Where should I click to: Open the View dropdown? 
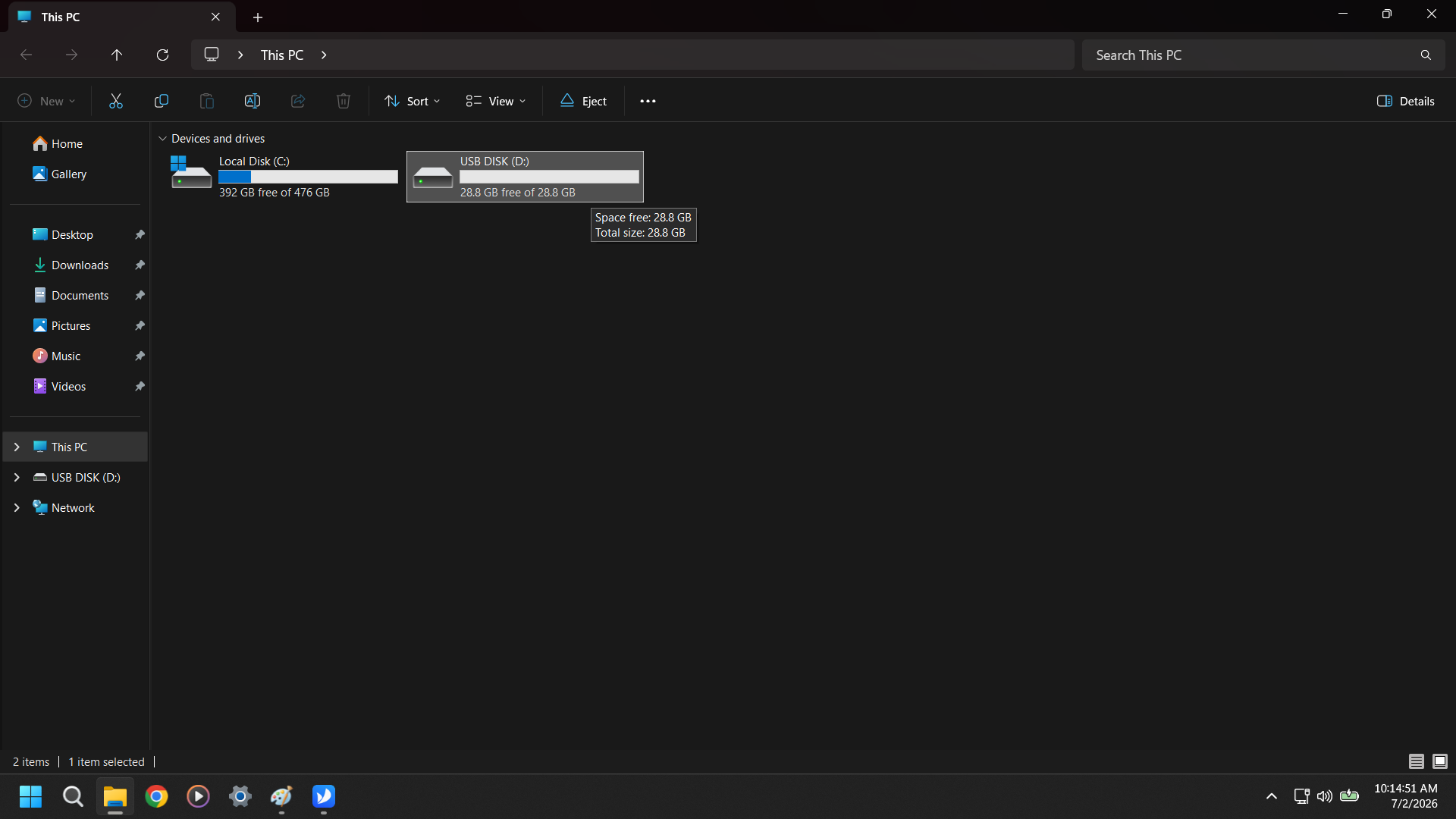click(495, 101)
